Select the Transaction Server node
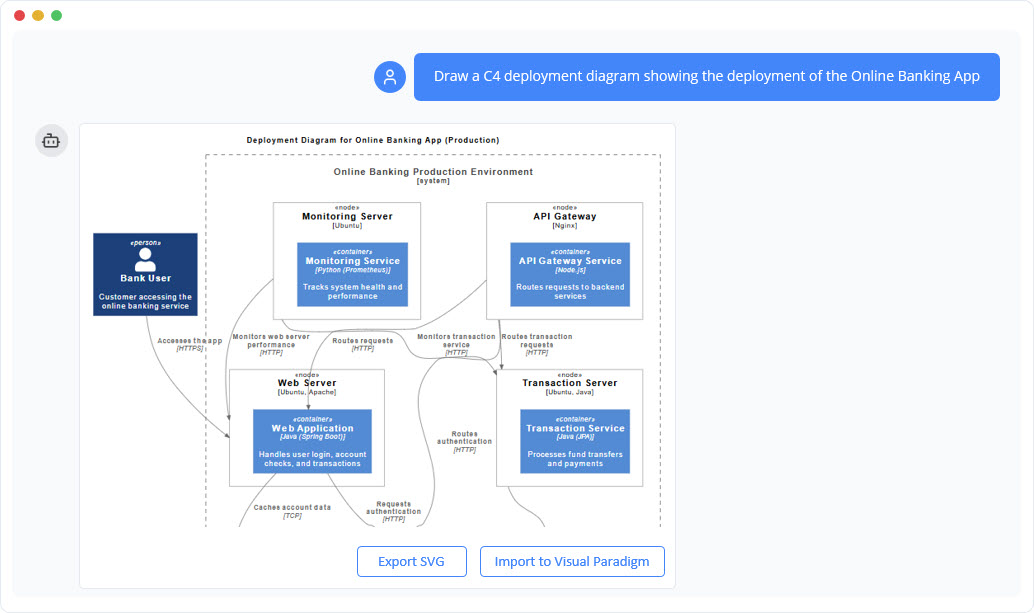1034x613 pixels. tap(570, 383)
